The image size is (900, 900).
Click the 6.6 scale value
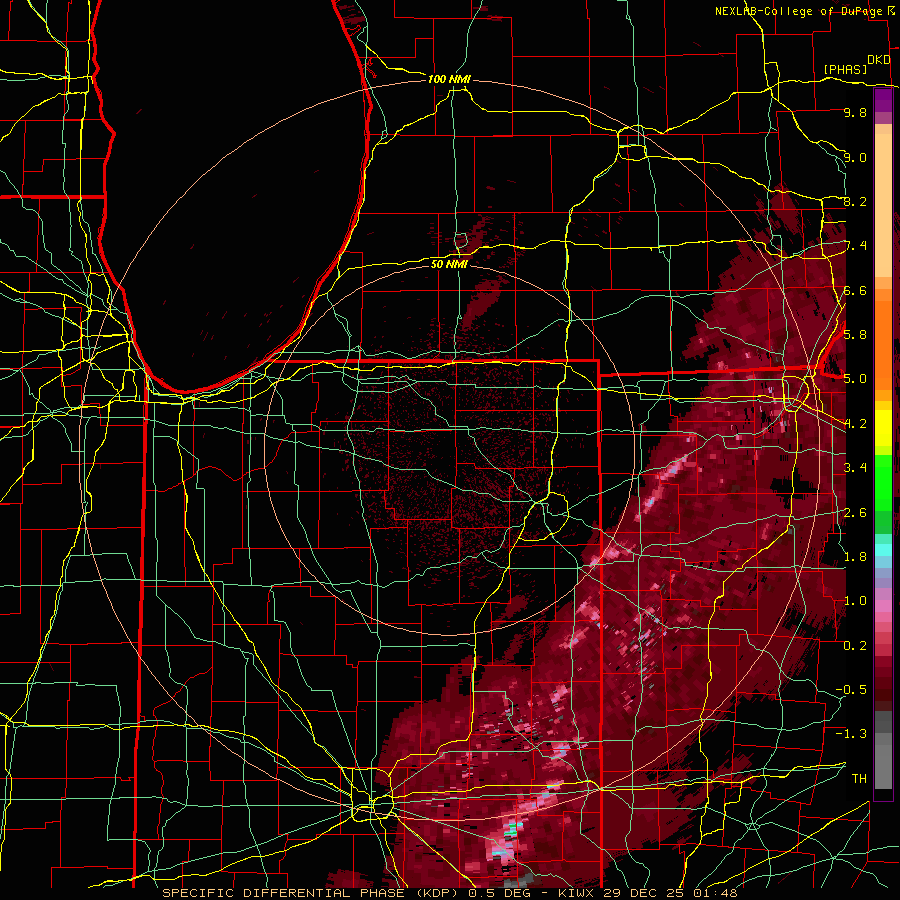855,290
